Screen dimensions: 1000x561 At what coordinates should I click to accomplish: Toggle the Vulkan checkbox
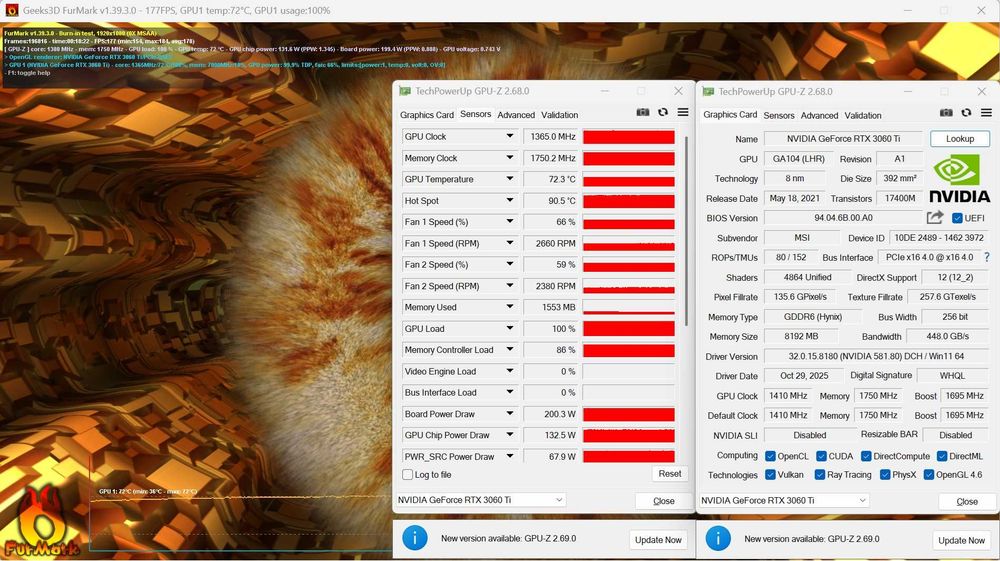coord(770,475)
